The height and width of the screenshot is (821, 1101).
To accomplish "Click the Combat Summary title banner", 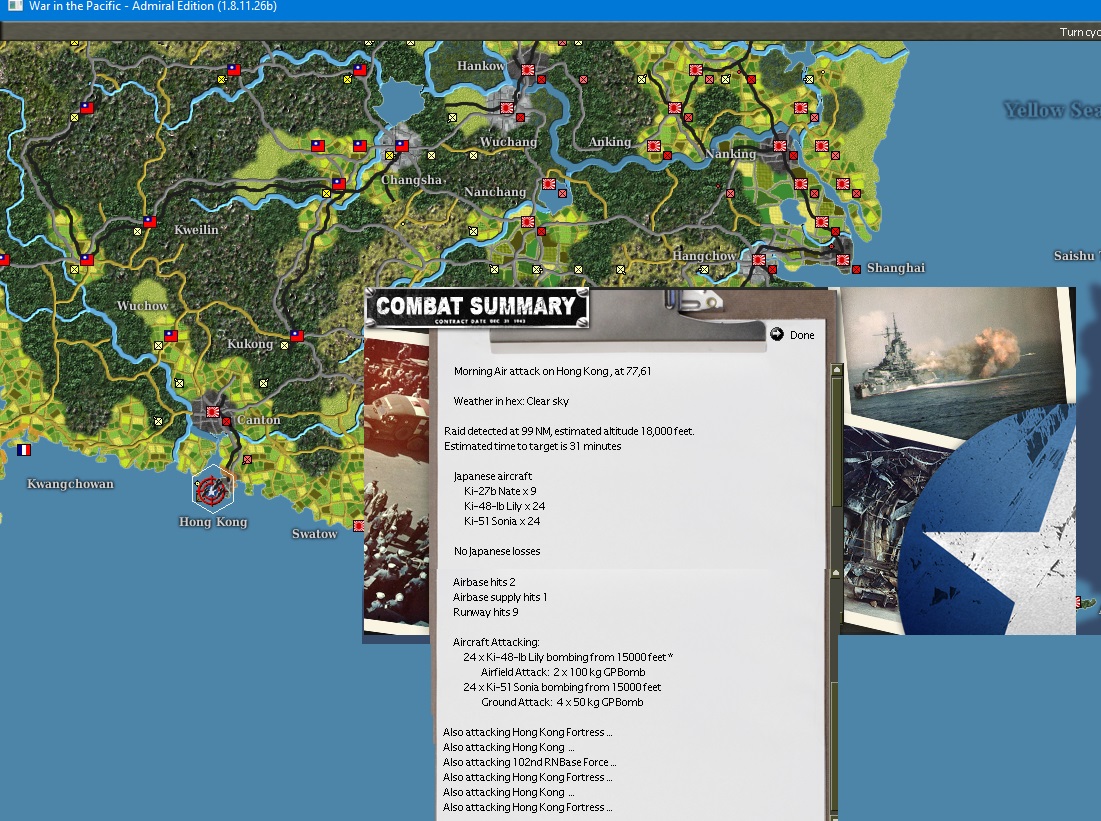I will (477, 308).
